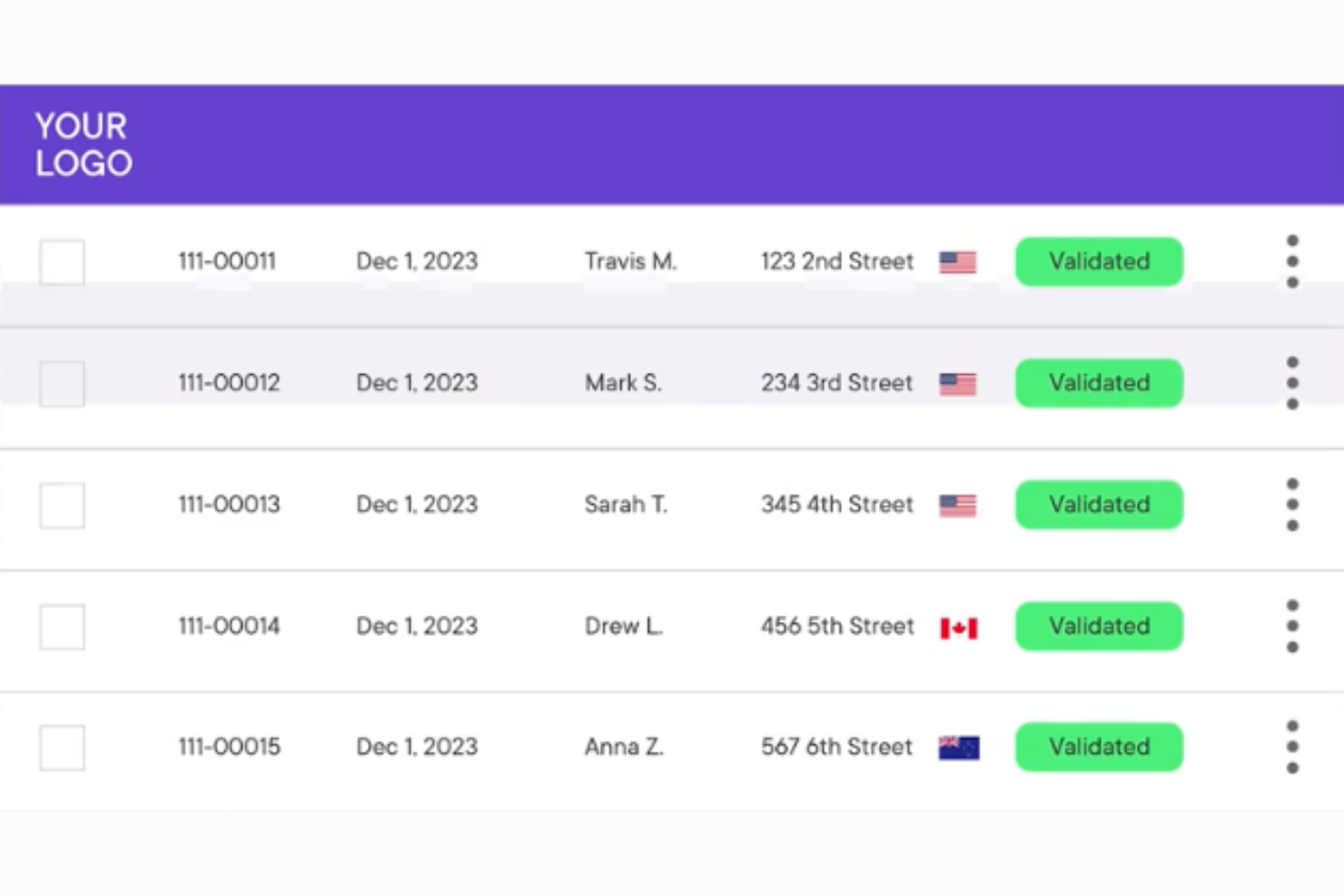Select the US flag next to Sarah T.'s address
The image size is (1344, 896).
click(956, 505)
